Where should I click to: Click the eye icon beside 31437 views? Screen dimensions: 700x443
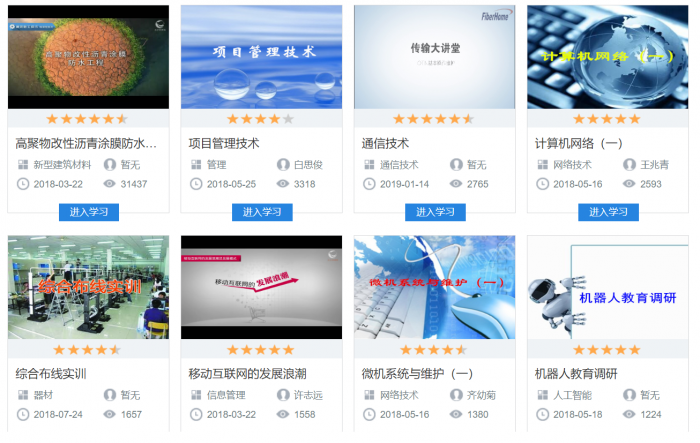tap(109, 184)
